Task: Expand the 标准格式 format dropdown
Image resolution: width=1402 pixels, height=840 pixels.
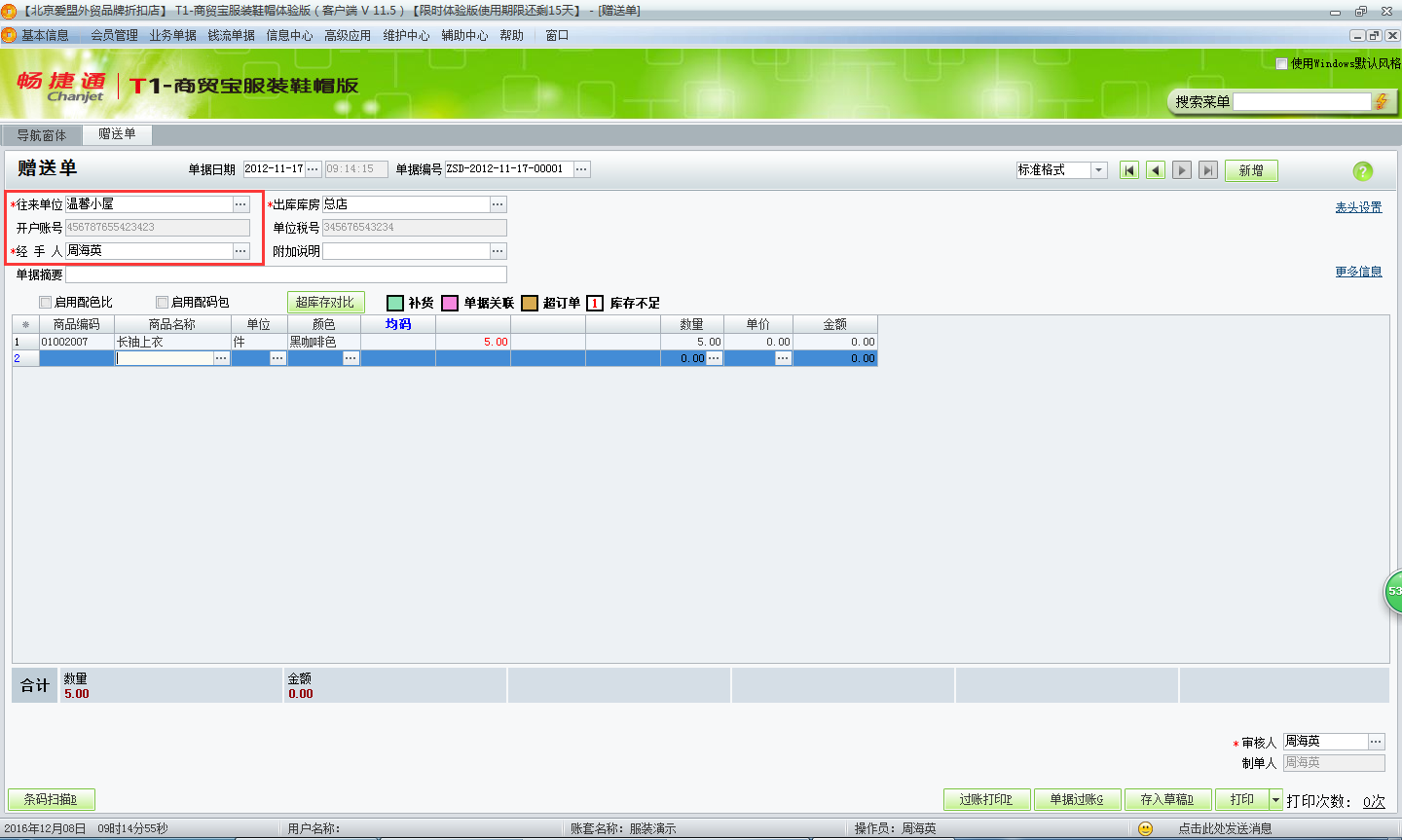Action: pyautogui.click(x=1098, y=170)
